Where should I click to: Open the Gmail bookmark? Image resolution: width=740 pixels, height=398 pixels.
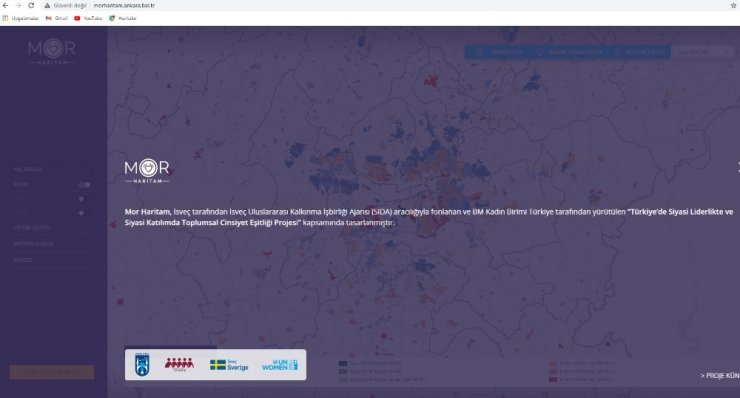pos(57,18)
